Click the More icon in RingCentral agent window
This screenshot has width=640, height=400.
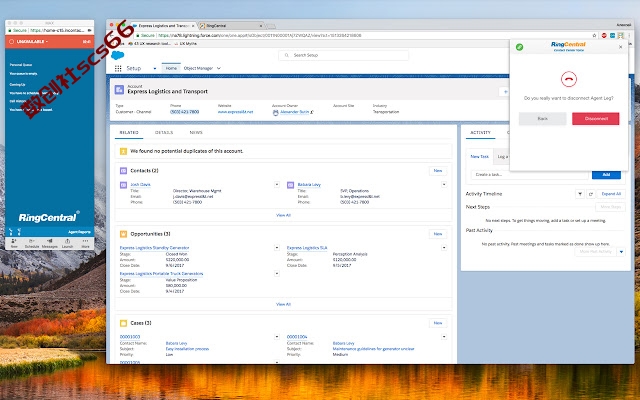click(85, 243)
